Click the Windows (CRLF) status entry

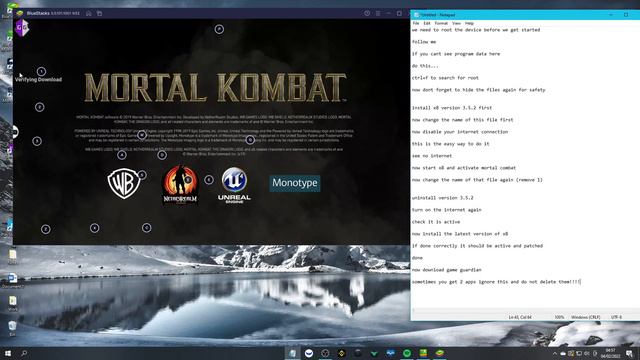pyautogui.click(x=586, y=317)
